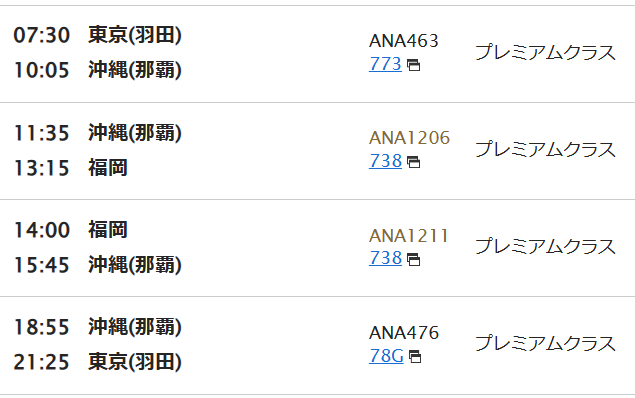Click new-window icon beside ANA1206's 738
Screen dimensions: 635x398
(413, 162)
